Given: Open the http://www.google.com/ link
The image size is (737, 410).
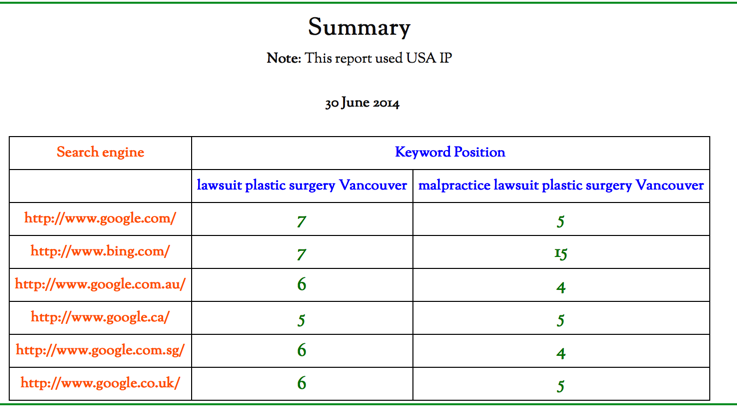Looking at the screenshot, I should coord(100,219).
